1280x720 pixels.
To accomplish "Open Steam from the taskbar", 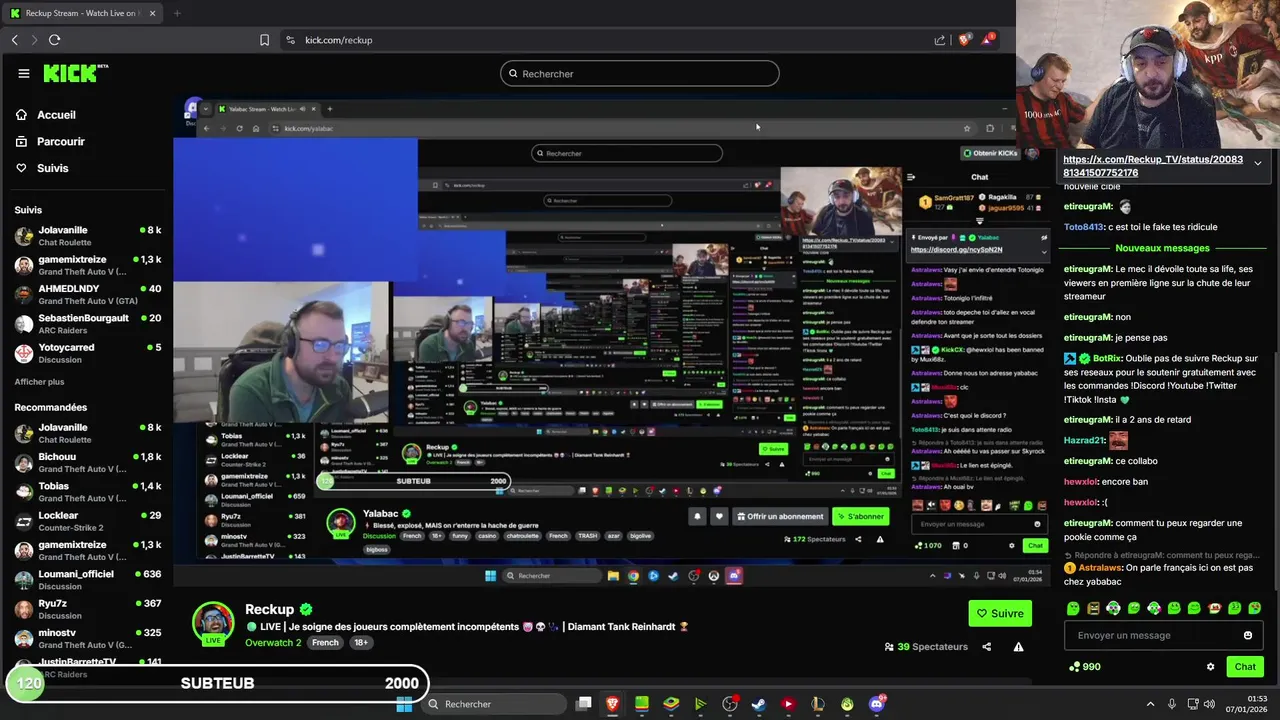I will point(759,704).
